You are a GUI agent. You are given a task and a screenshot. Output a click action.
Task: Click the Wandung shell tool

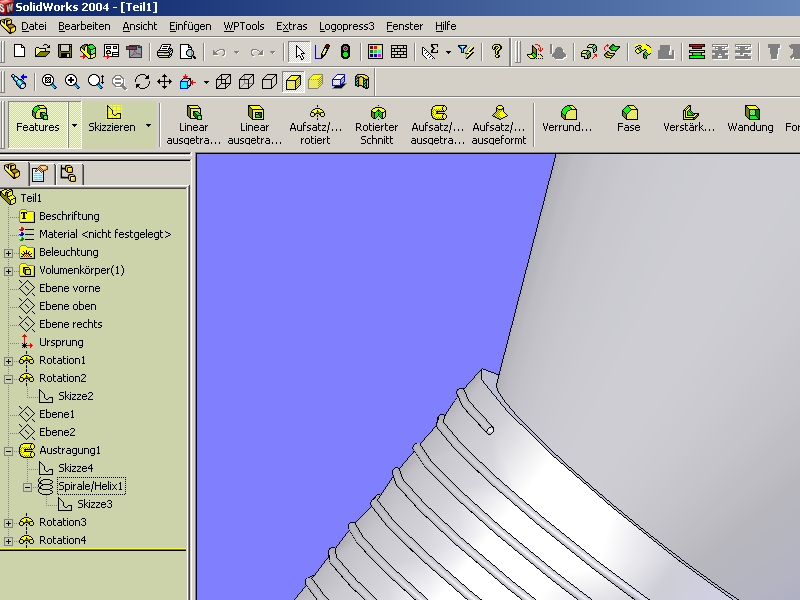click(x=750, y=119)
